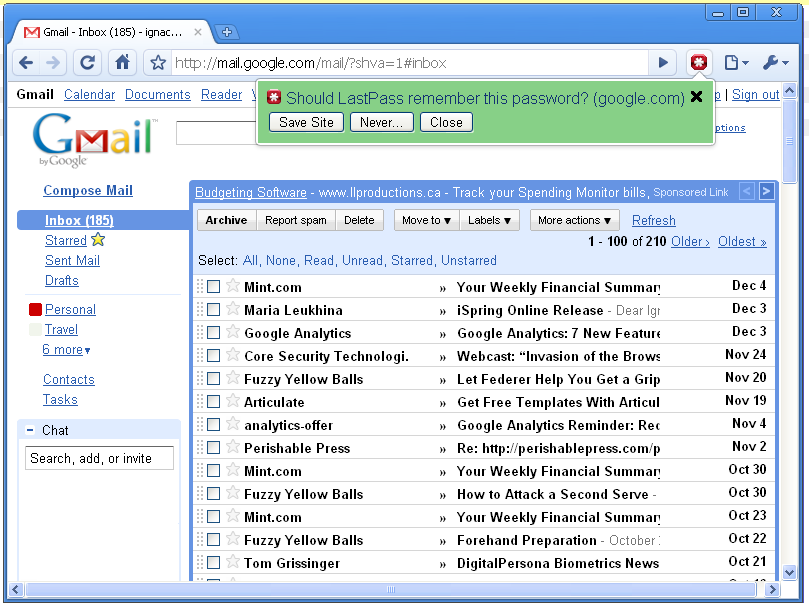Click the browser Forward arrow button
Image resolution: width=809 pixels, height=607 pixels.
coord(53,63)
